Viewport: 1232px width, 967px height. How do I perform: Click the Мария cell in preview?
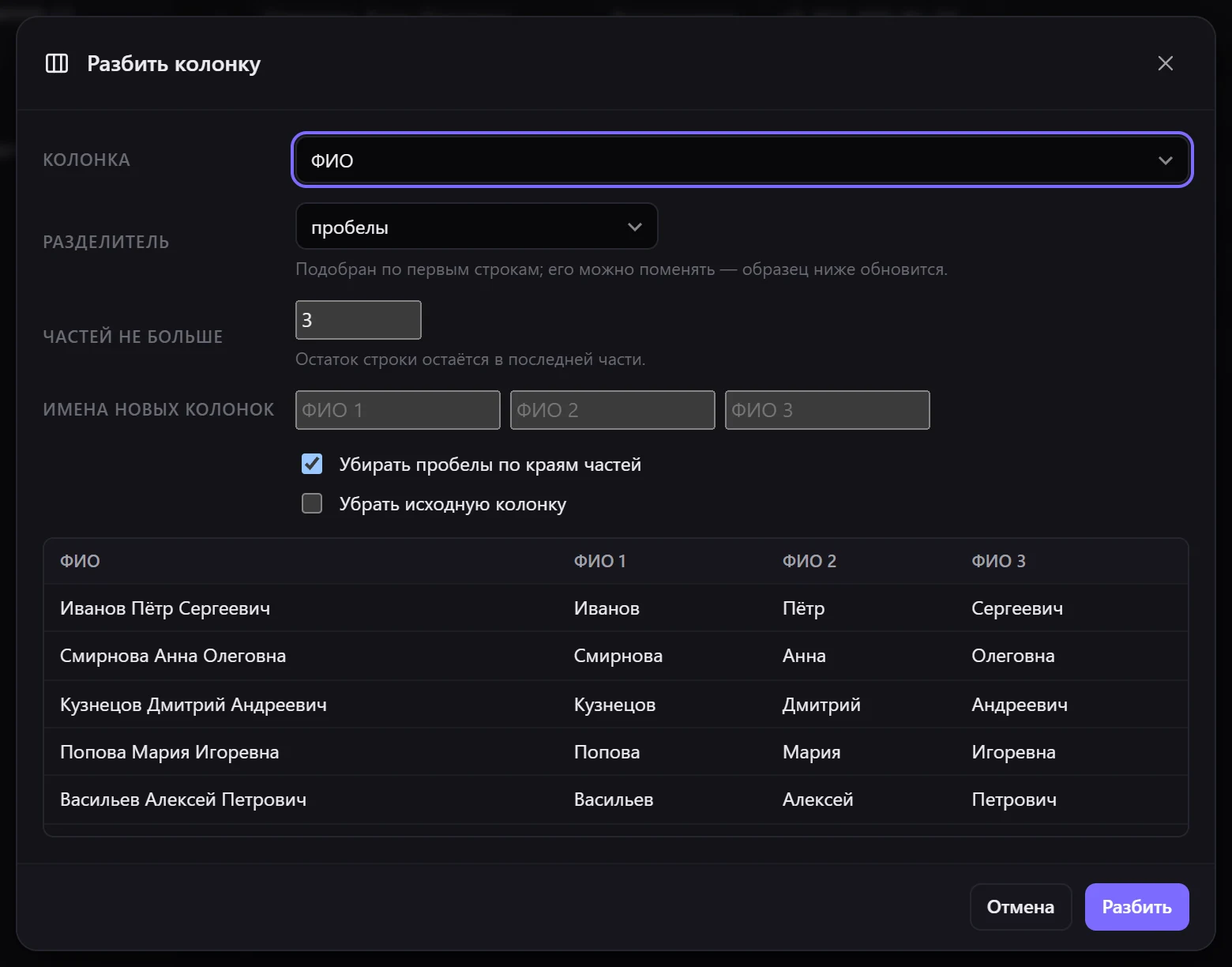tap(811, 752)
